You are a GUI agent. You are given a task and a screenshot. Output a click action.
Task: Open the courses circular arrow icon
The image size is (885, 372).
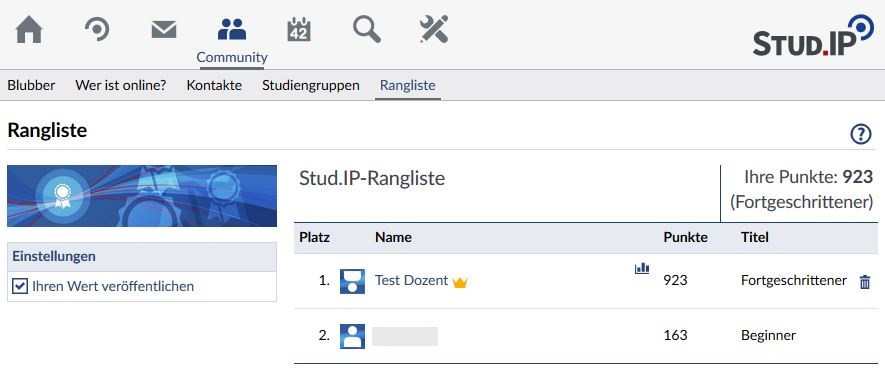tap(97, 29)
